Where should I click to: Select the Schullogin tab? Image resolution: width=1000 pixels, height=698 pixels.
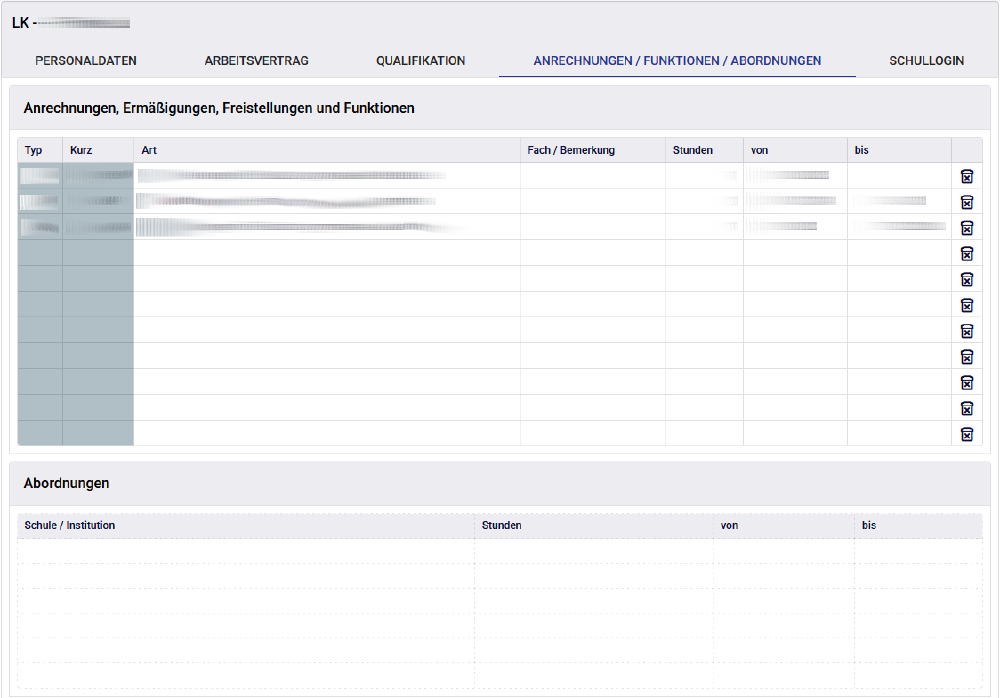click(926, 61)
